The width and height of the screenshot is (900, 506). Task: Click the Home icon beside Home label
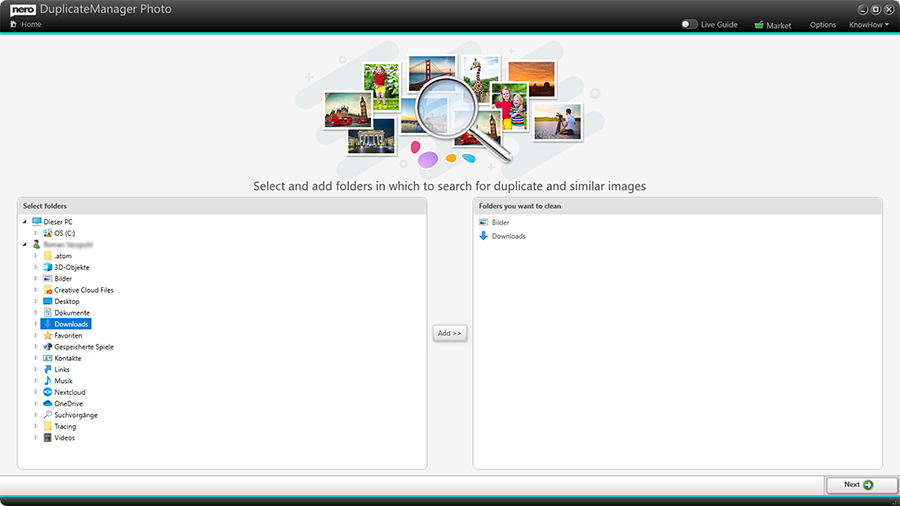13,24
